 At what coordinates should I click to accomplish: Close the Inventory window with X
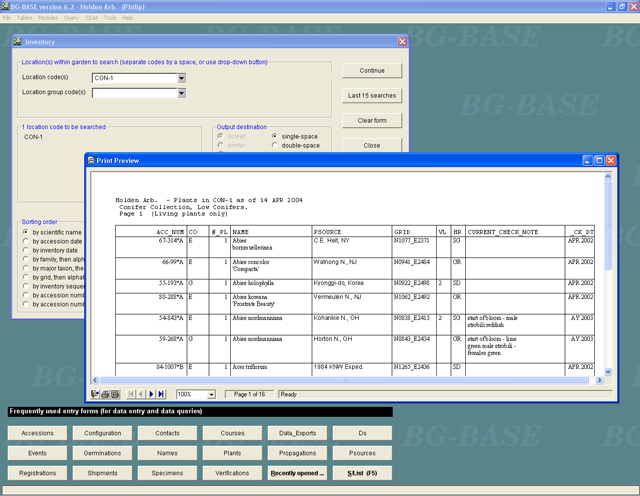click(402, 42)
